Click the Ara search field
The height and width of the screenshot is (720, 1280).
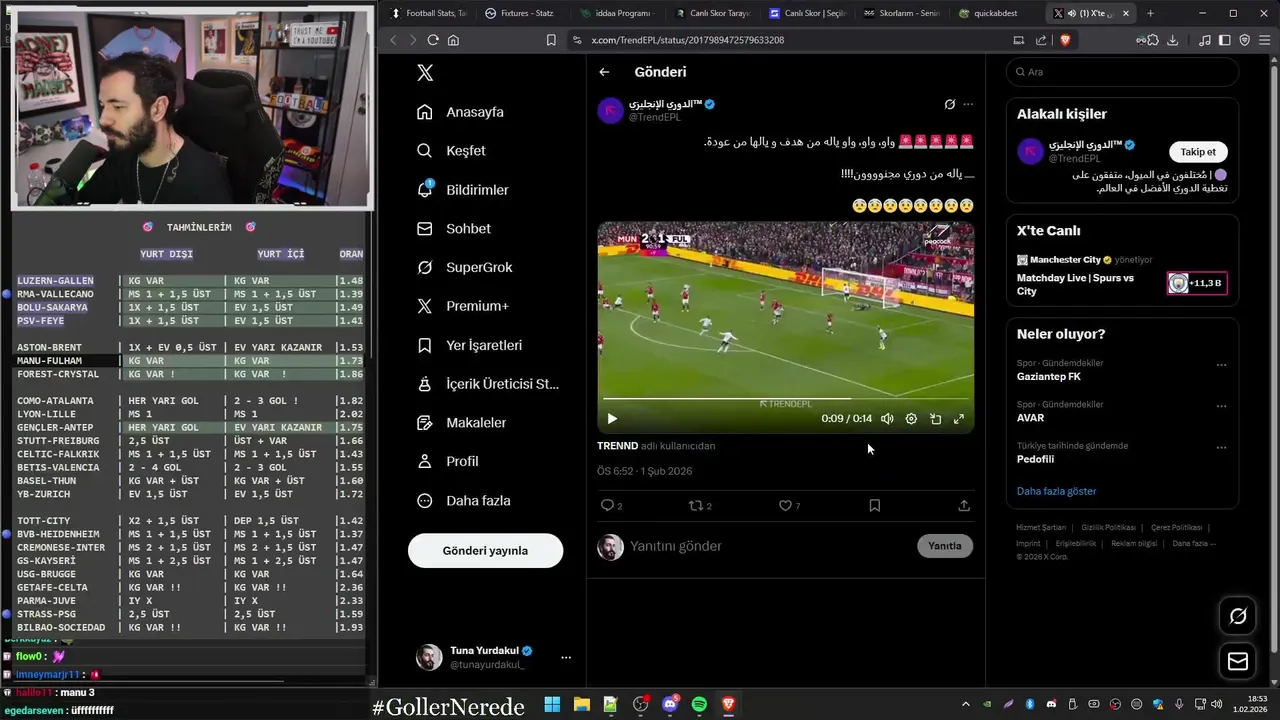click(1122, 72)
